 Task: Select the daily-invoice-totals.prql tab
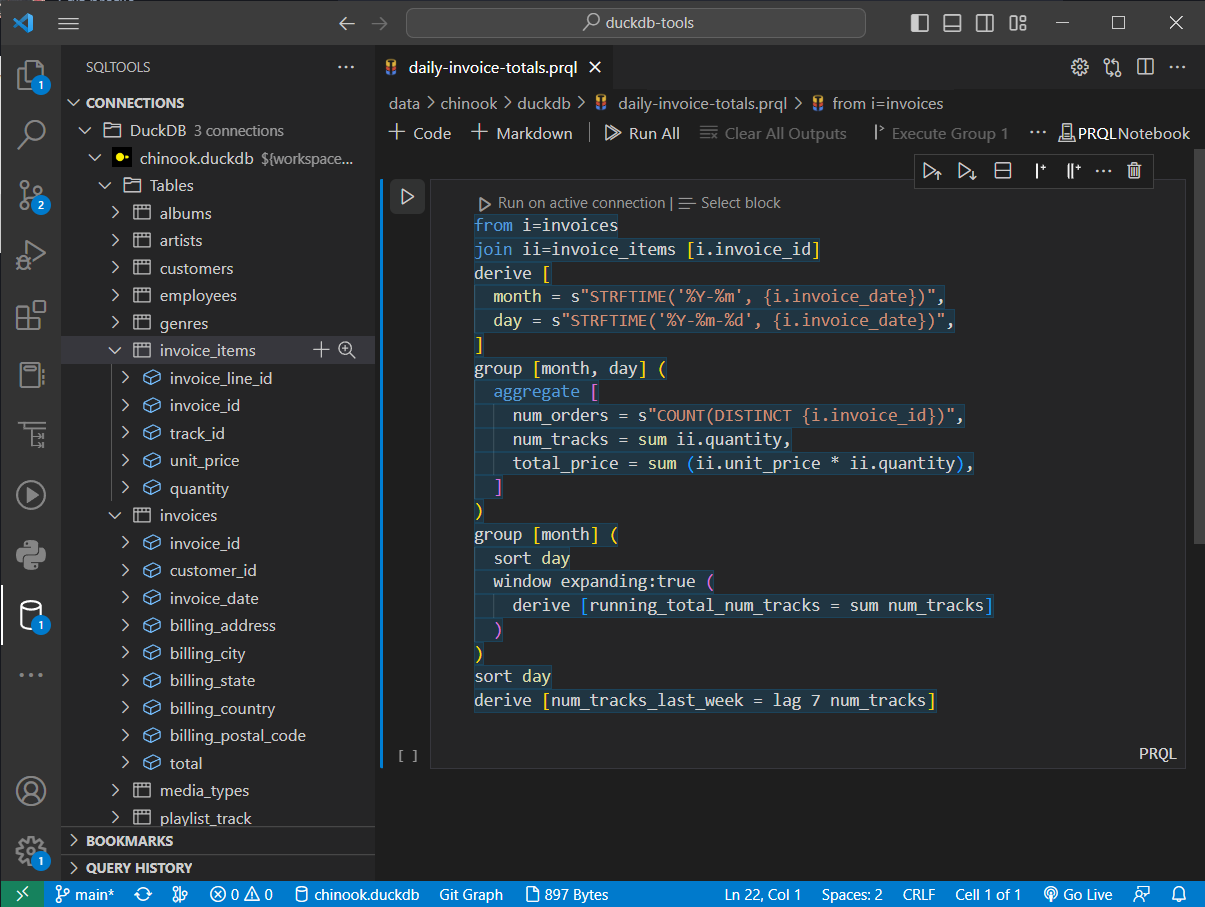pos(490,68)
